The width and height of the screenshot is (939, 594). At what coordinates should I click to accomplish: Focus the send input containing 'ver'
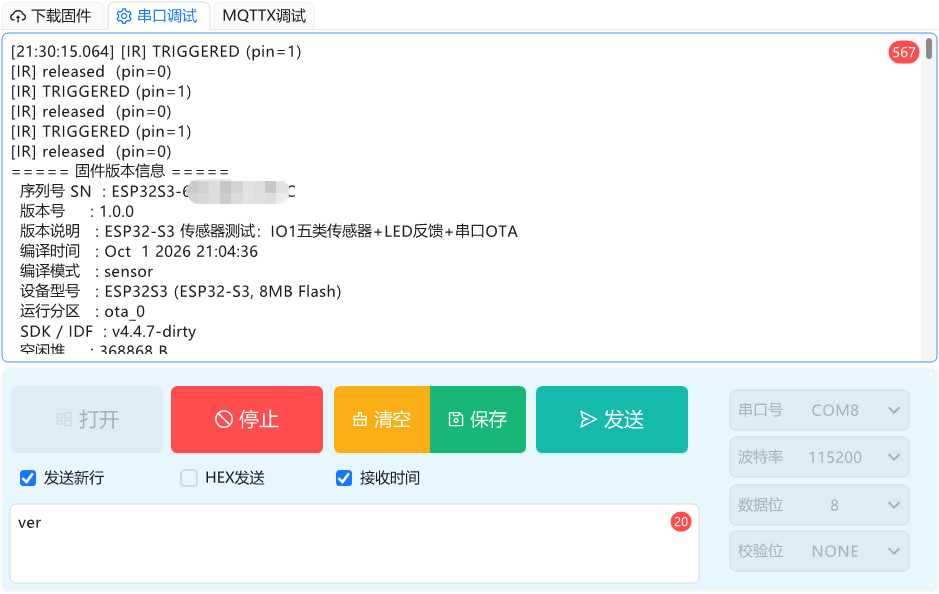point(355,543)
